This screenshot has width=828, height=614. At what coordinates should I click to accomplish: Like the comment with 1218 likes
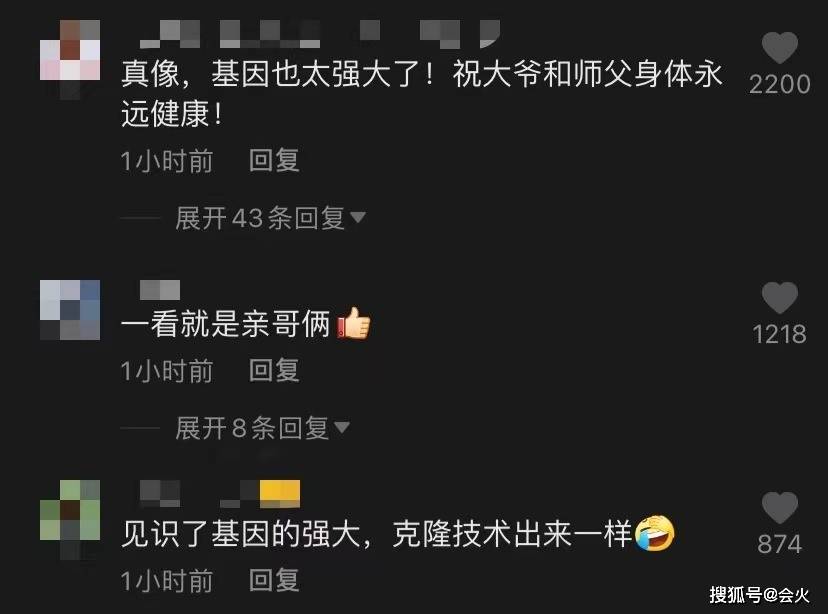779,298
